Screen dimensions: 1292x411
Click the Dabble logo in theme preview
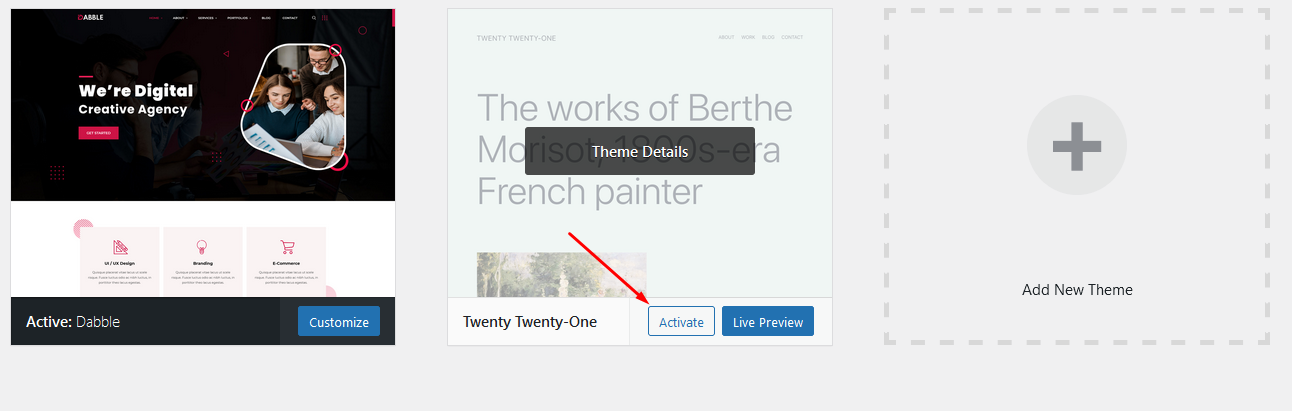(90, 17)
